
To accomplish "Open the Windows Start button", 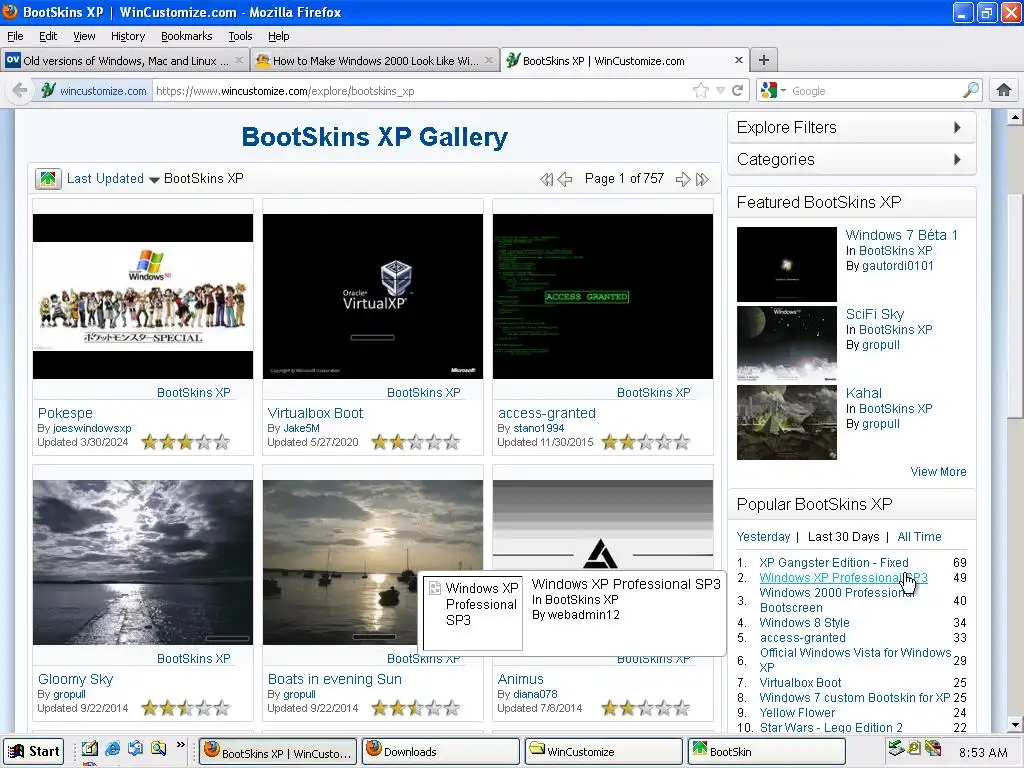I will (x=34, y=752).
